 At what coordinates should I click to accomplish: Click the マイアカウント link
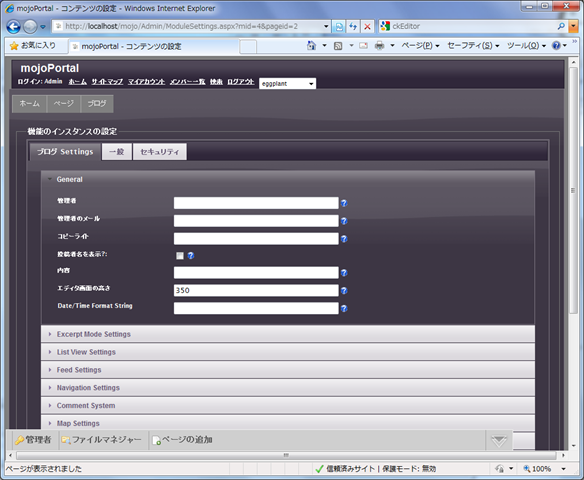pyautogui.click(x=146, y=82)
